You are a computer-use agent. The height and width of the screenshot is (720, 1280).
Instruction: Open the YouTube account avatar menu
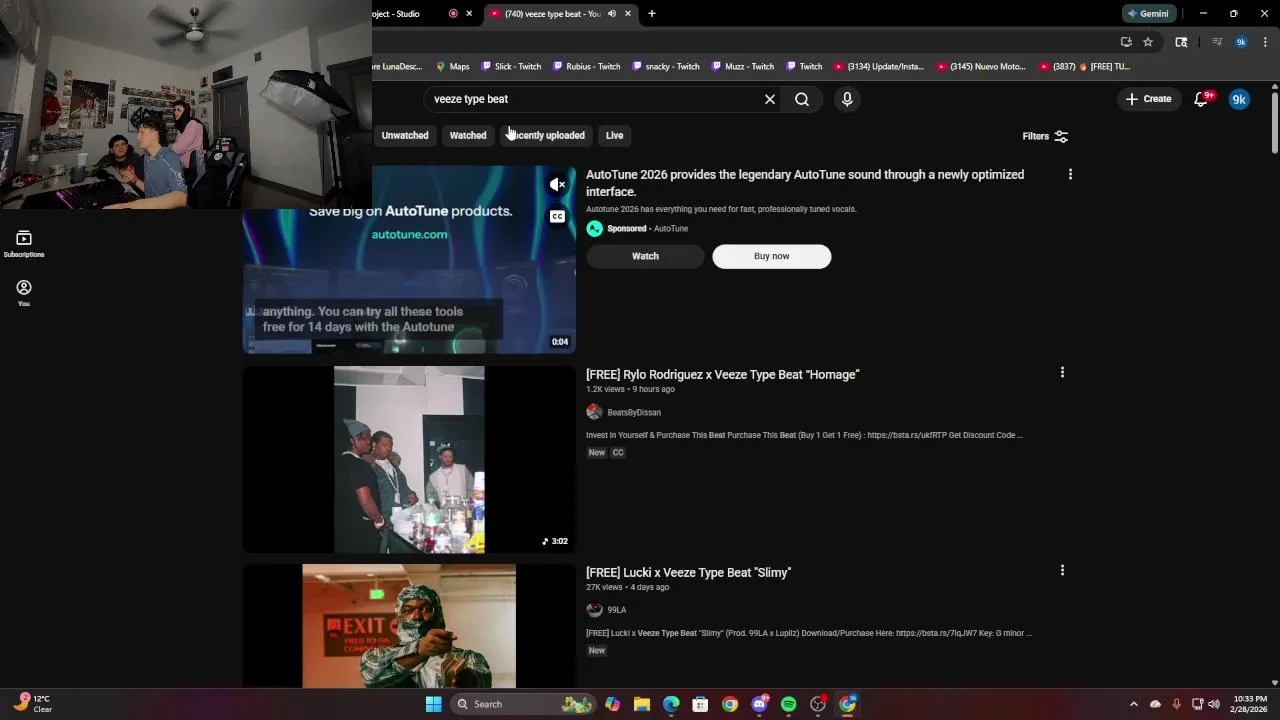[1239, 99]
